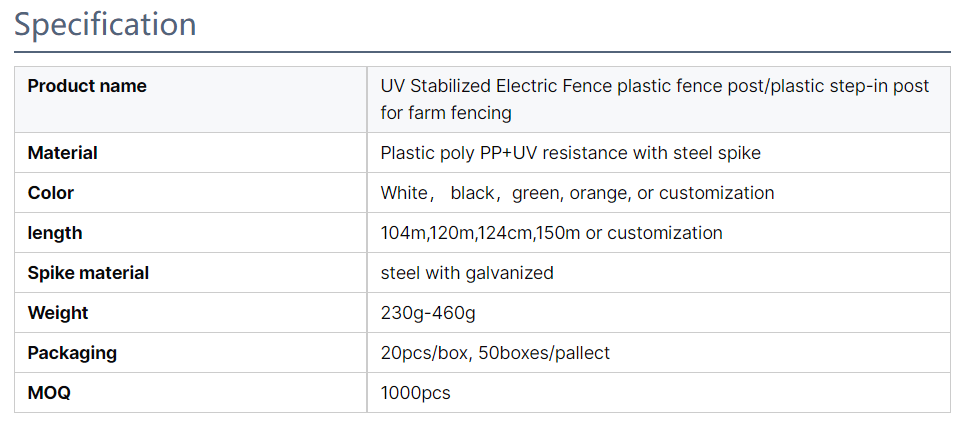This screenshot has height=425, width=971.
Task: Click the White, black, green, orange value
Action: point(577,193)
